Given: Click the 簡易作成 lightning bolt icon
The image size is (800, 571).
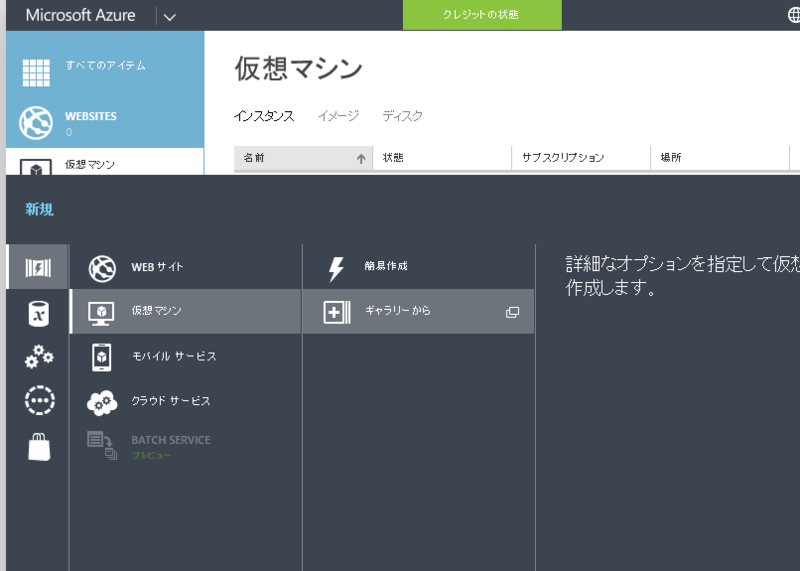Looking at the screenshot, I should tap(336, 269).
